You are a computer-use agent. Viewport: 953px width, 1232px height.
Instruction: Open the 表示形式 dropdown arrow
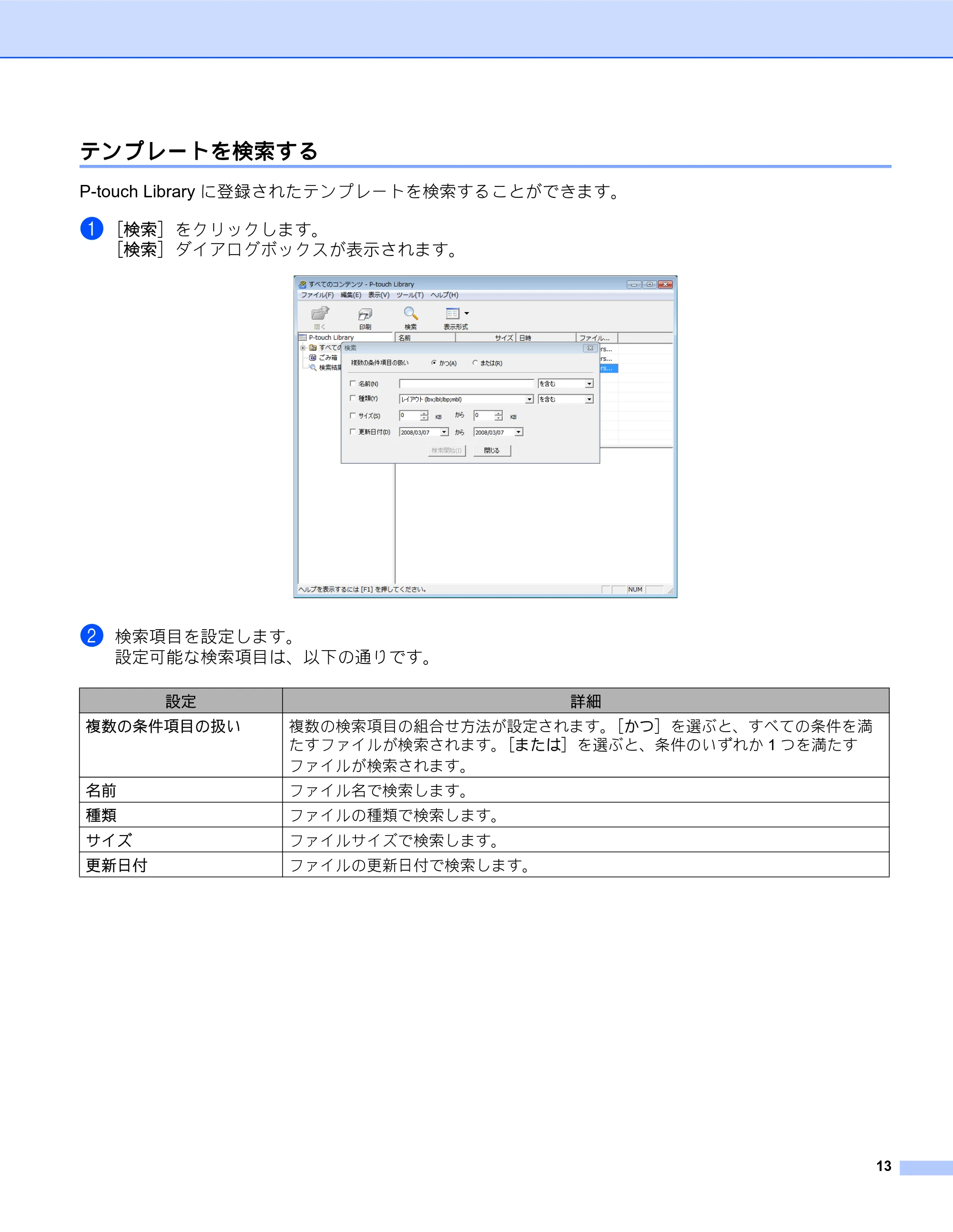coord(466,314)
